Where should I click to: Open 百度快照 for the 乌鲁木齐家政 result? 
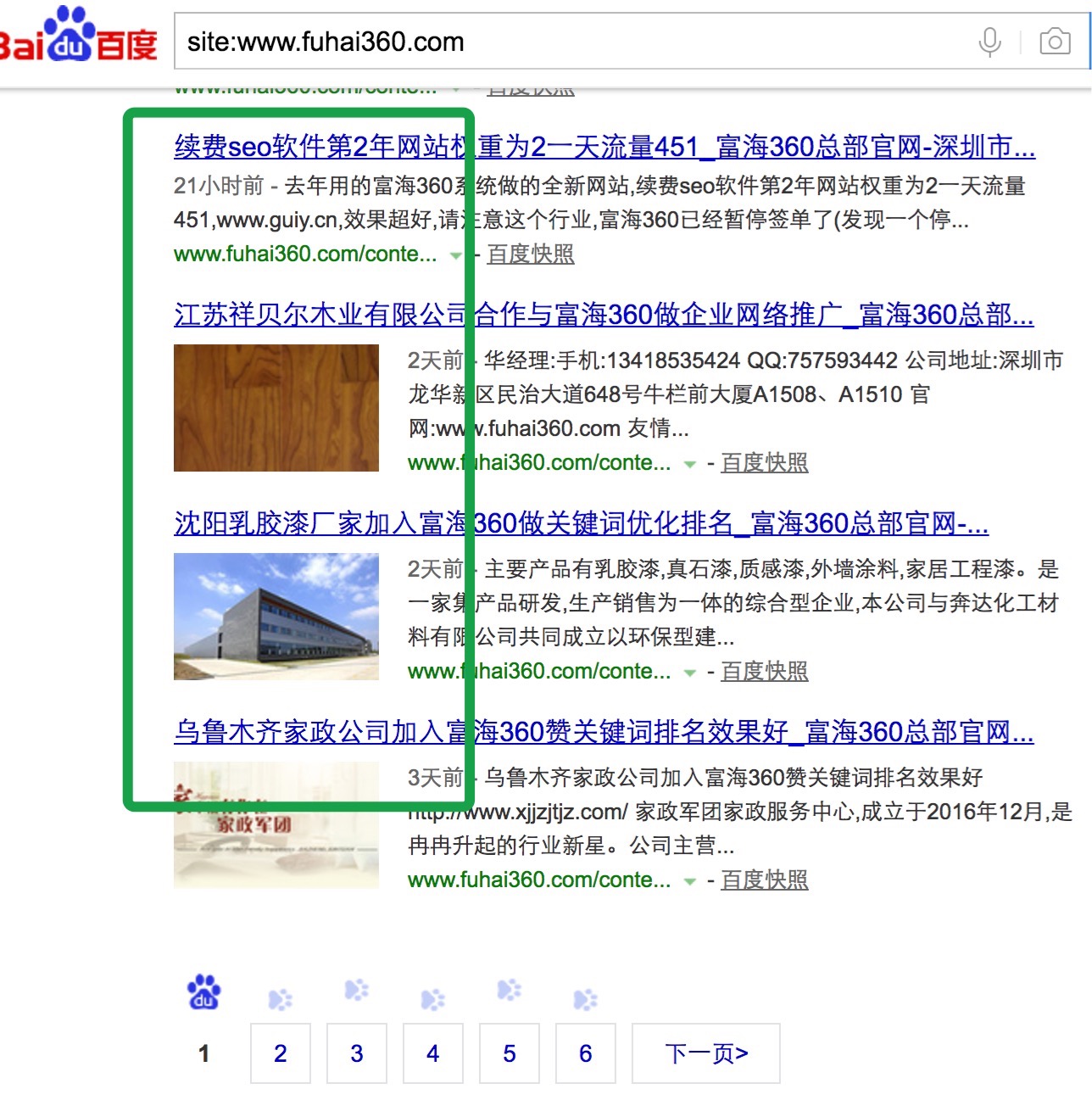tap(765, 880)
